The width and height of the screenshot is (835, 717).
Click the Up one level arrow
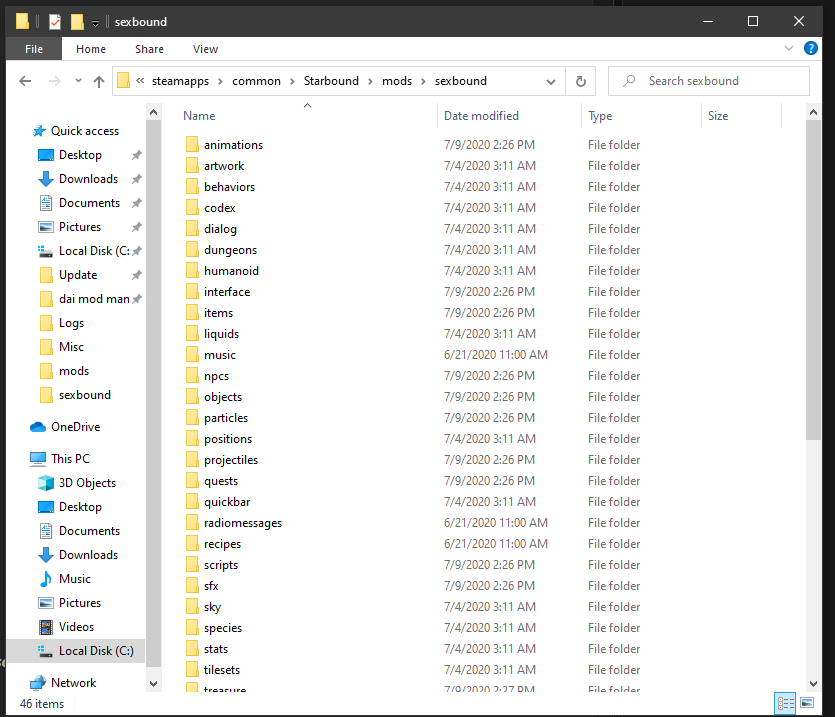coord(99,81)
